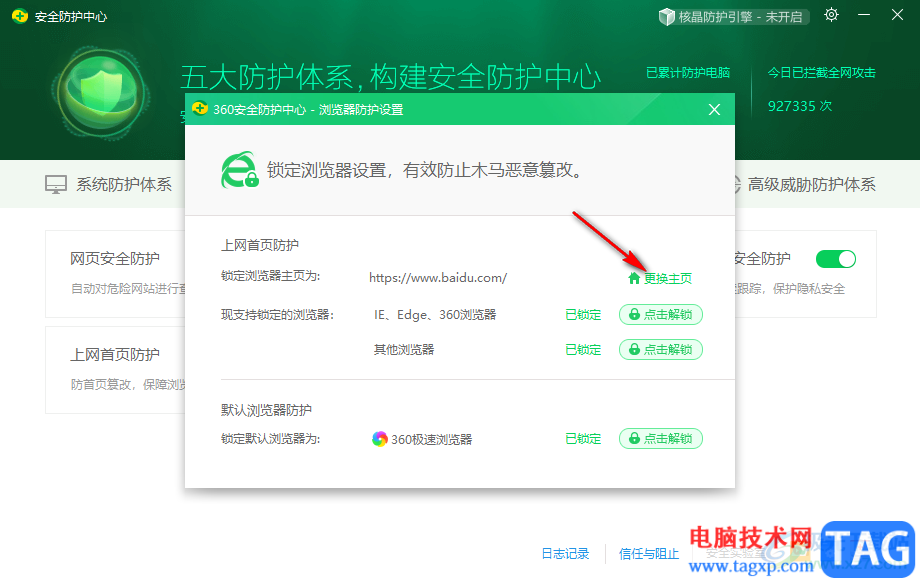The height and width of the screenshot is (580, 920).
Task: Click 已锁定 status for 360极速浏览器
Action: click(583, 439)
